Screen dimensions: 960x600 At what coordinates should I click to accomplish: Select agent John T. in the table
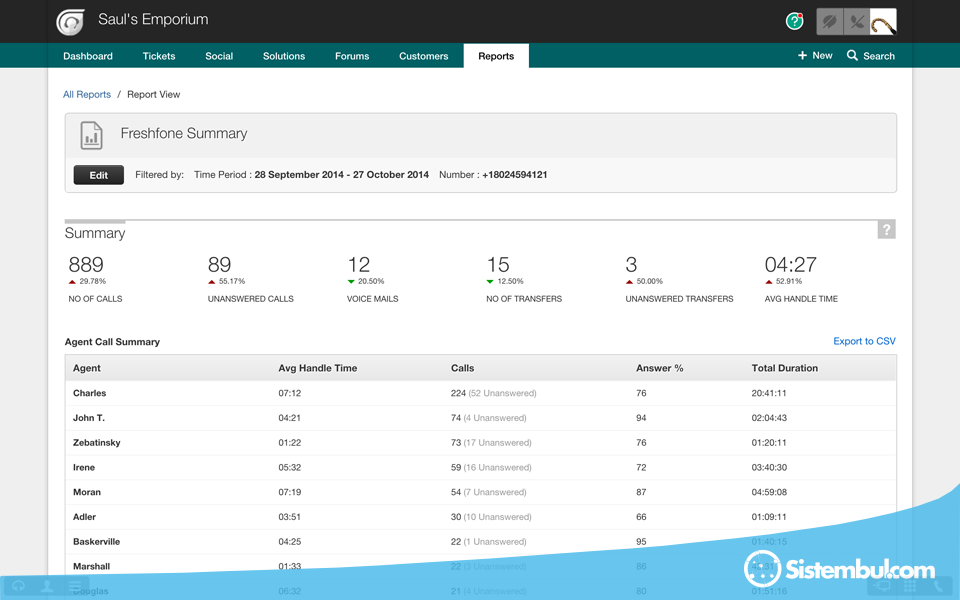pyautogui.click(x=89, y=418)
